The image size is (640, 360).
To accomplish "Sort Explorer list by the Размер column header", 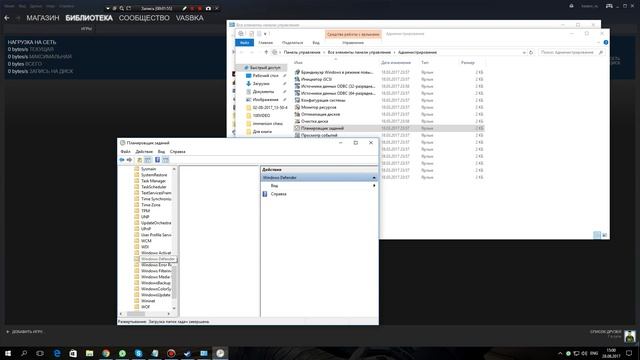I will 468,63.
